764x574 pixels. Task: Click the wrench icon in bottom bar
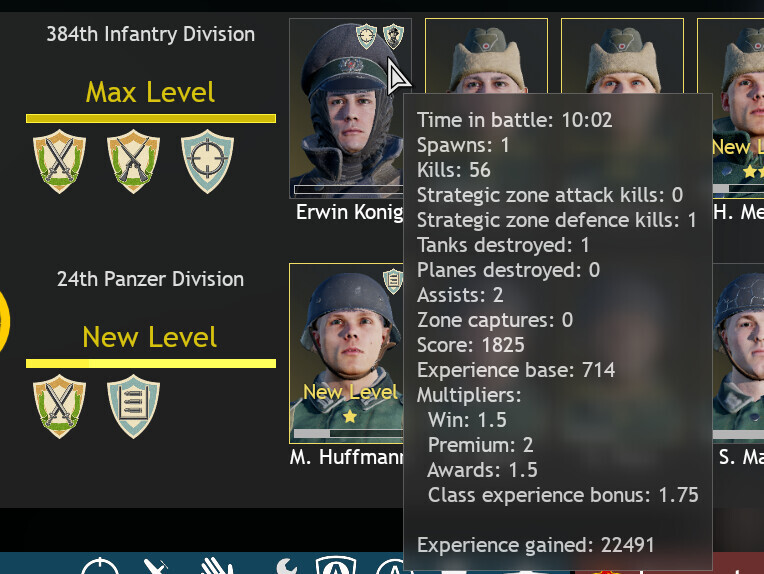point(286,566)
